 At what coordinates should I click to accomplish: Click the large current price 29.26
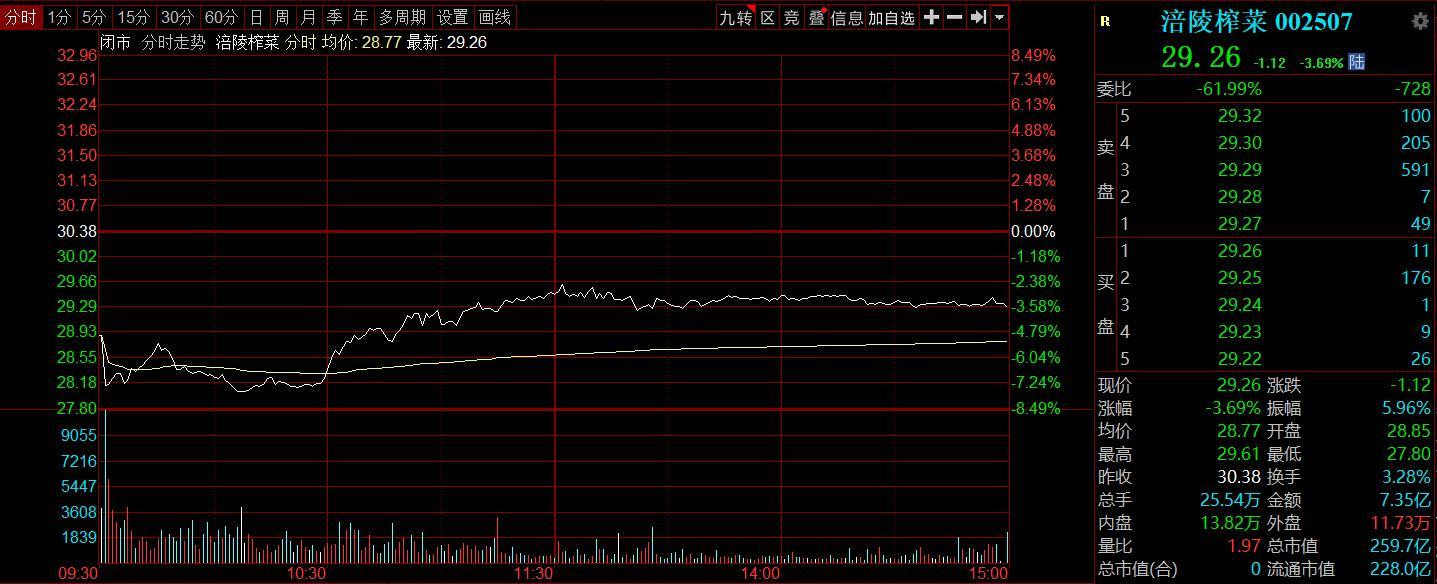1201,57
